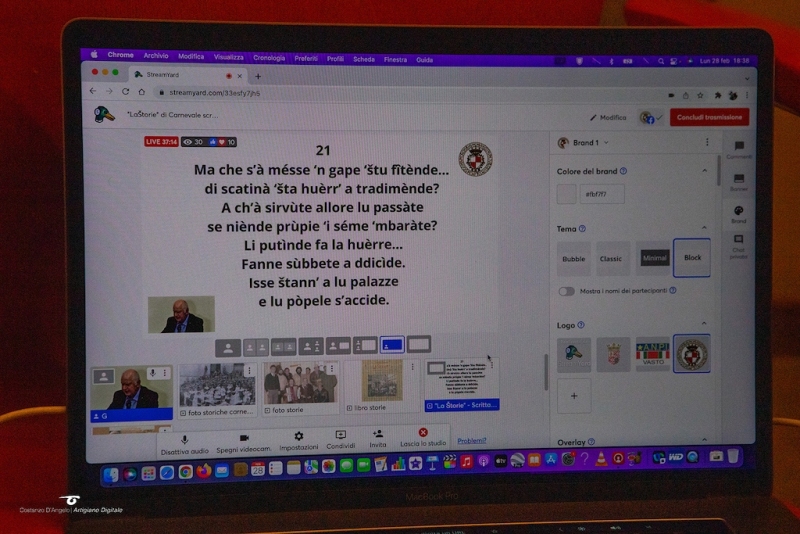Collapse the Tema section
The image size is (800, 534).
click(705, 227)
